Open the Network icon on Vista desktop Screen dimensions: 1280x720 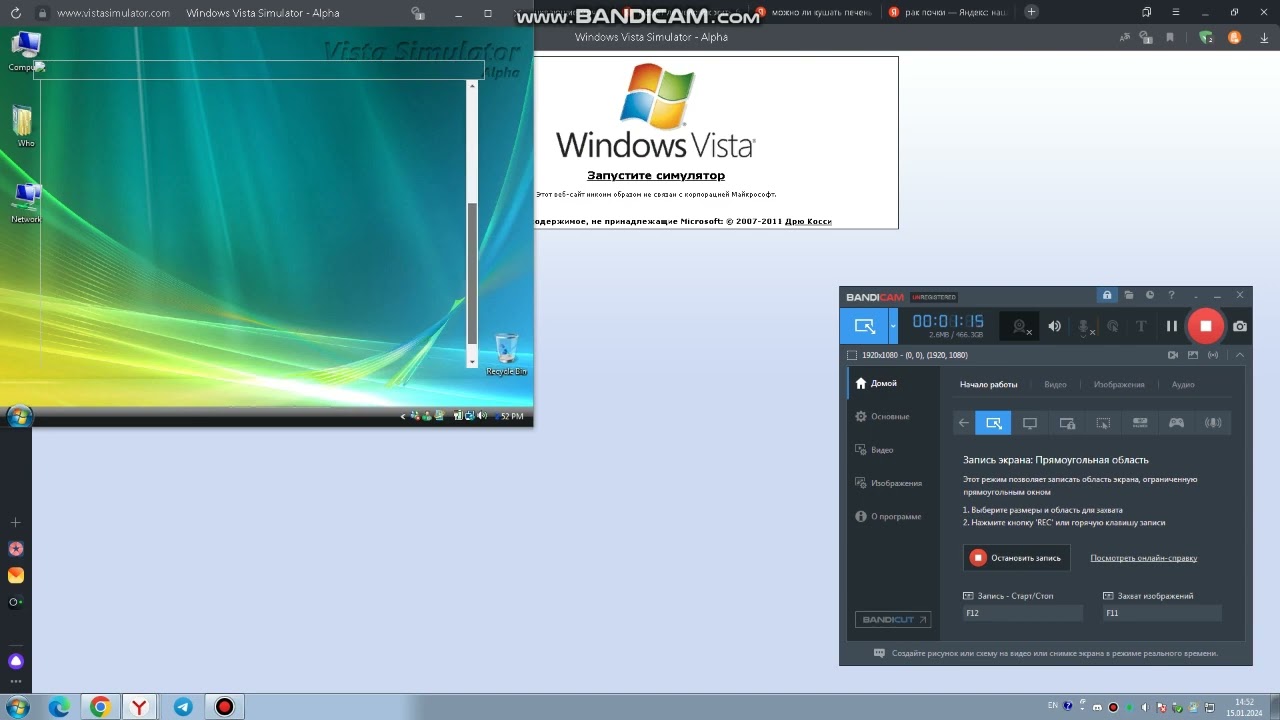coord(26,203)
